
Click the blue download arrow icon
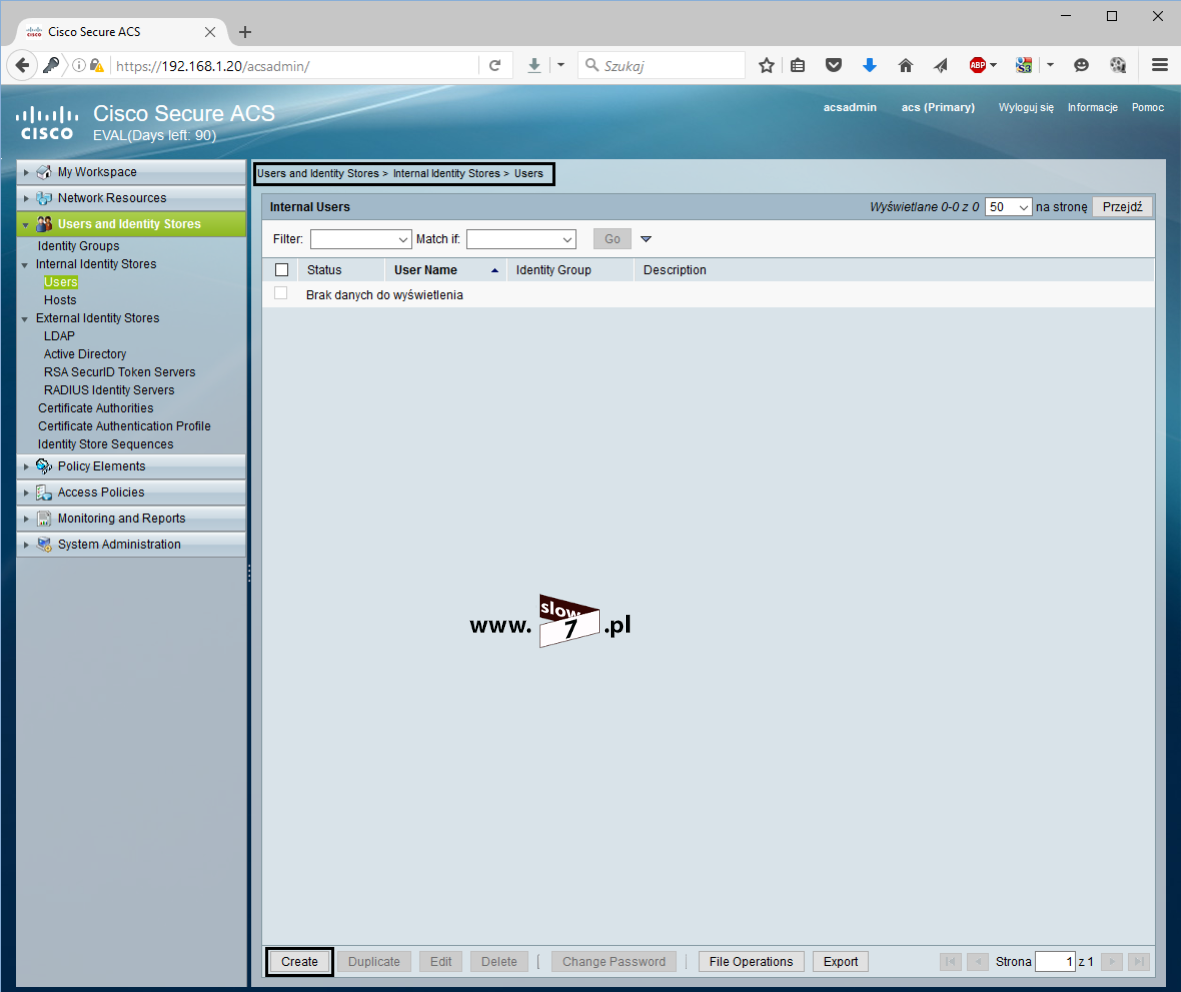(x=869, y=66)
